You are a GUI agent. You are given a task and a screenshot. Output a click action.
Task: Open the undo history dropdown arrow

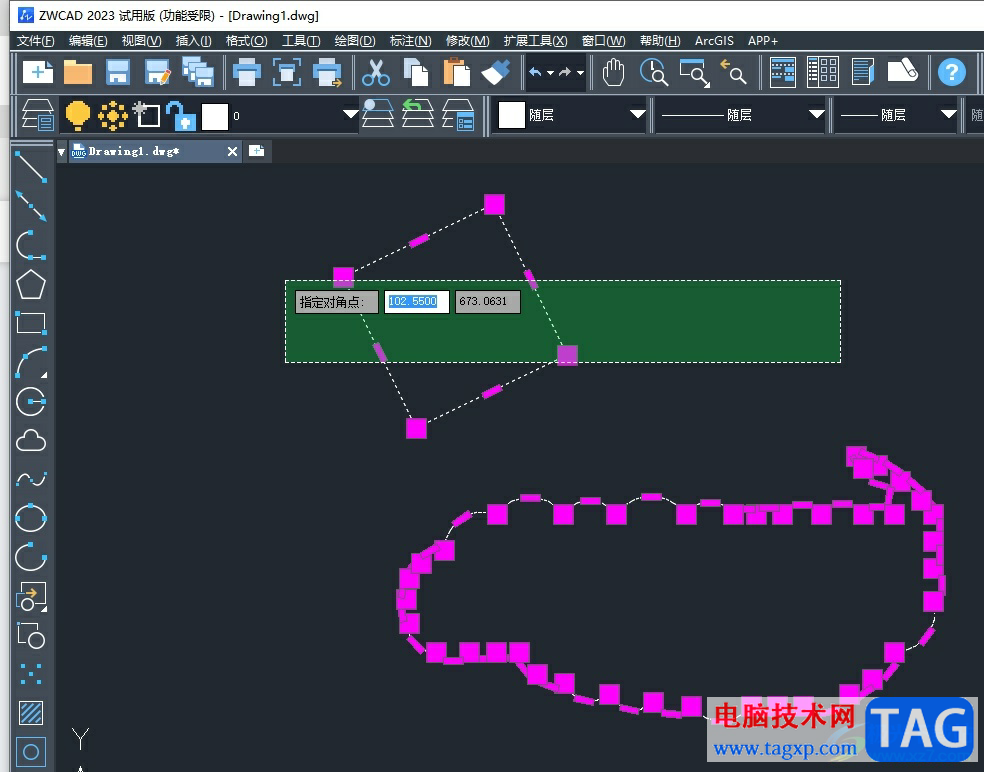[550, 73]
